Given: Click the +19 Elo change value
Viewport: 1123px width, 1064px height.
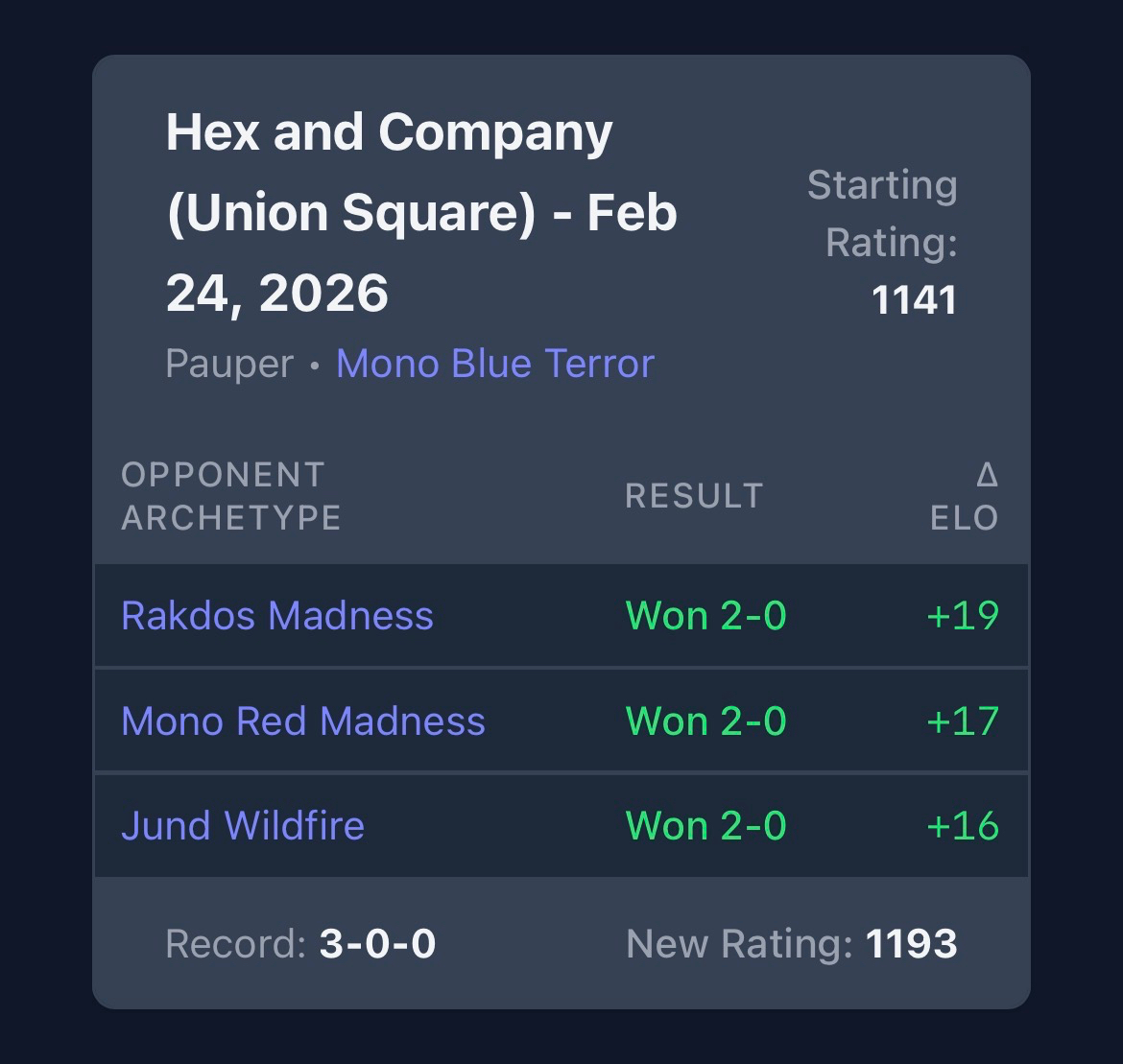Looking at the screenshot, I should click(x=963, y=616).
